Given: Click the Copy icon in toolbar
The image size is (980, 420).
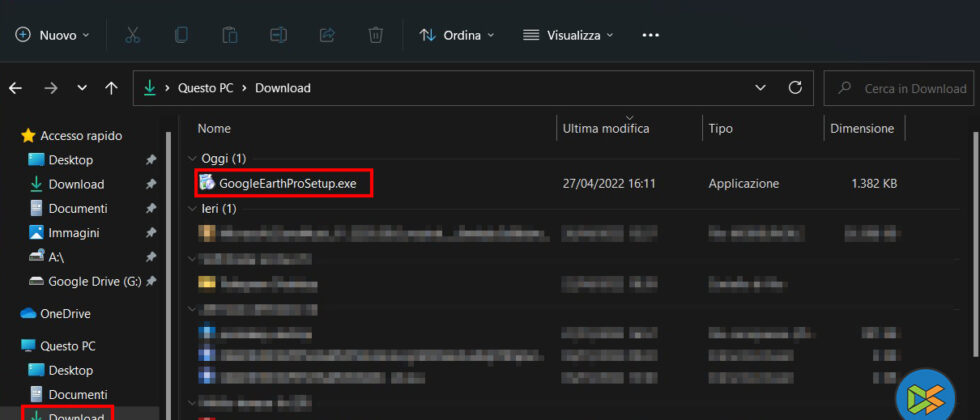Looking at the screenshot, I should 181,35.
